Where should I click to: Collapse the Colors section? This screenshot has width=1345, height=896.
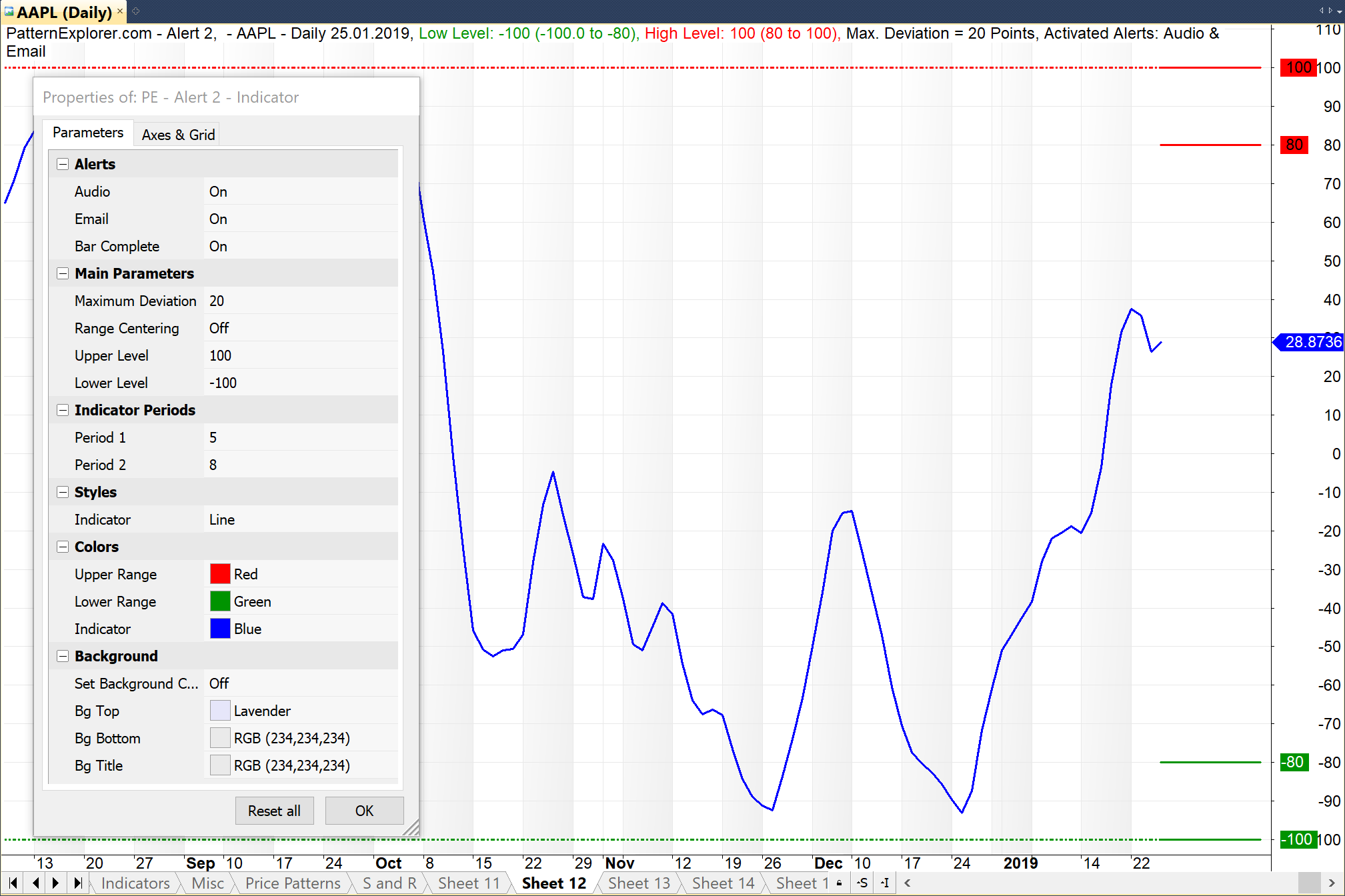pos(63,547)
